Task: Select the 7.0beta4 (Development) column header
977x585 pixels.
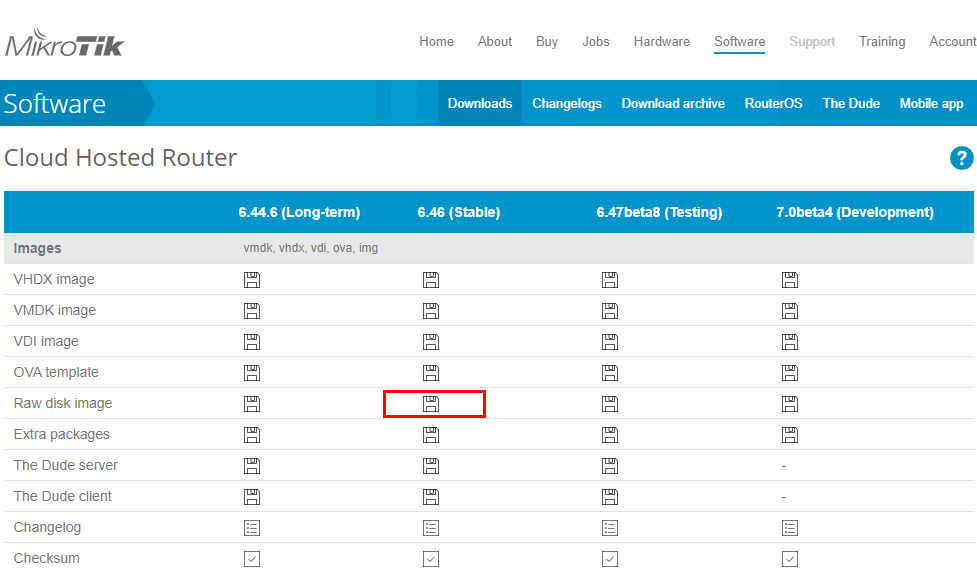Action: click(x=855, y=212)
